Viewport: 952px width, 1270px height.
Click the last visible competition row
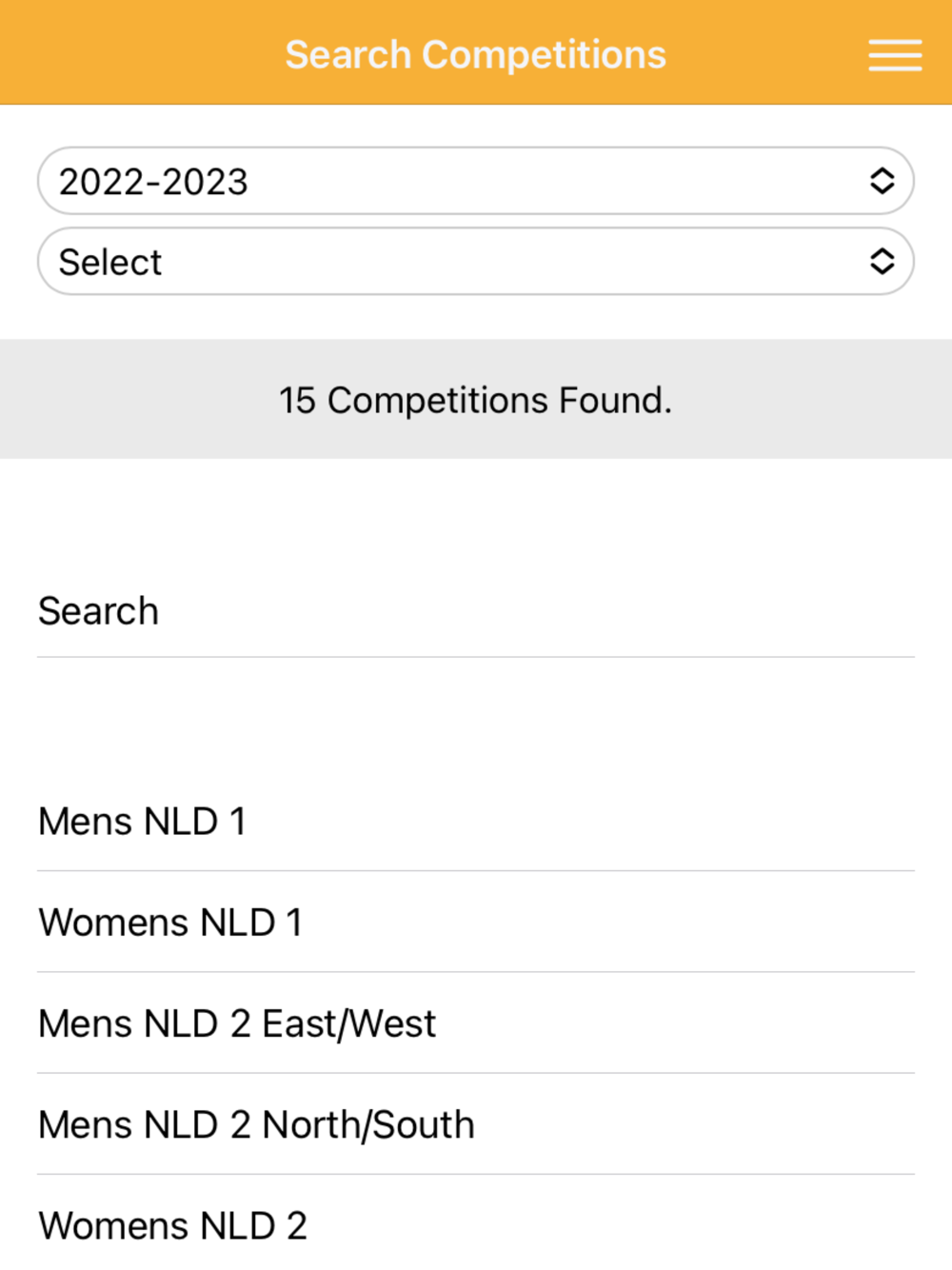point(476,1224)
